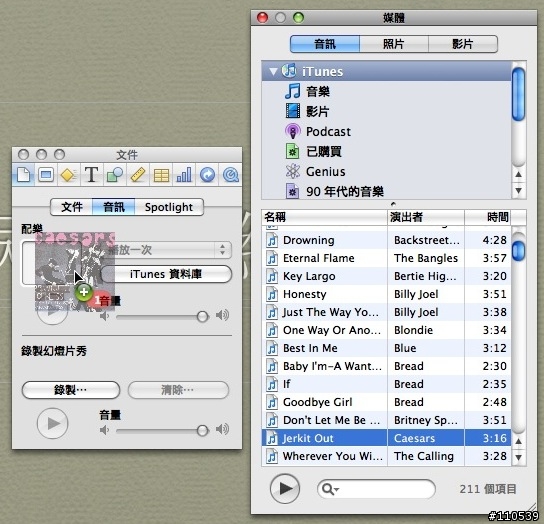Select the 90 年代的音樂 playlist
The height and width of the screenshot is (524, 544).
tap(386, 191)
